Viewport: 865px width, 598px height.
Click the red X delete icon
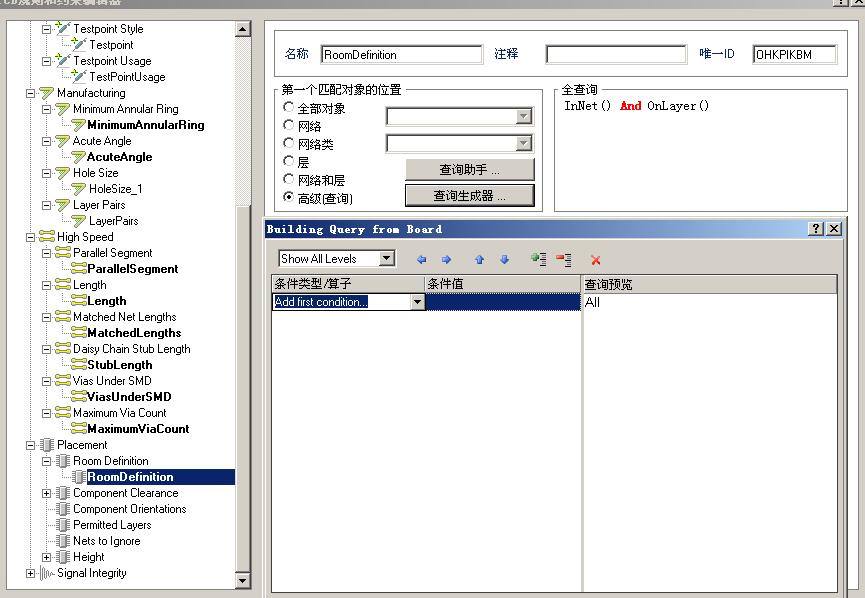click(596, 260)
